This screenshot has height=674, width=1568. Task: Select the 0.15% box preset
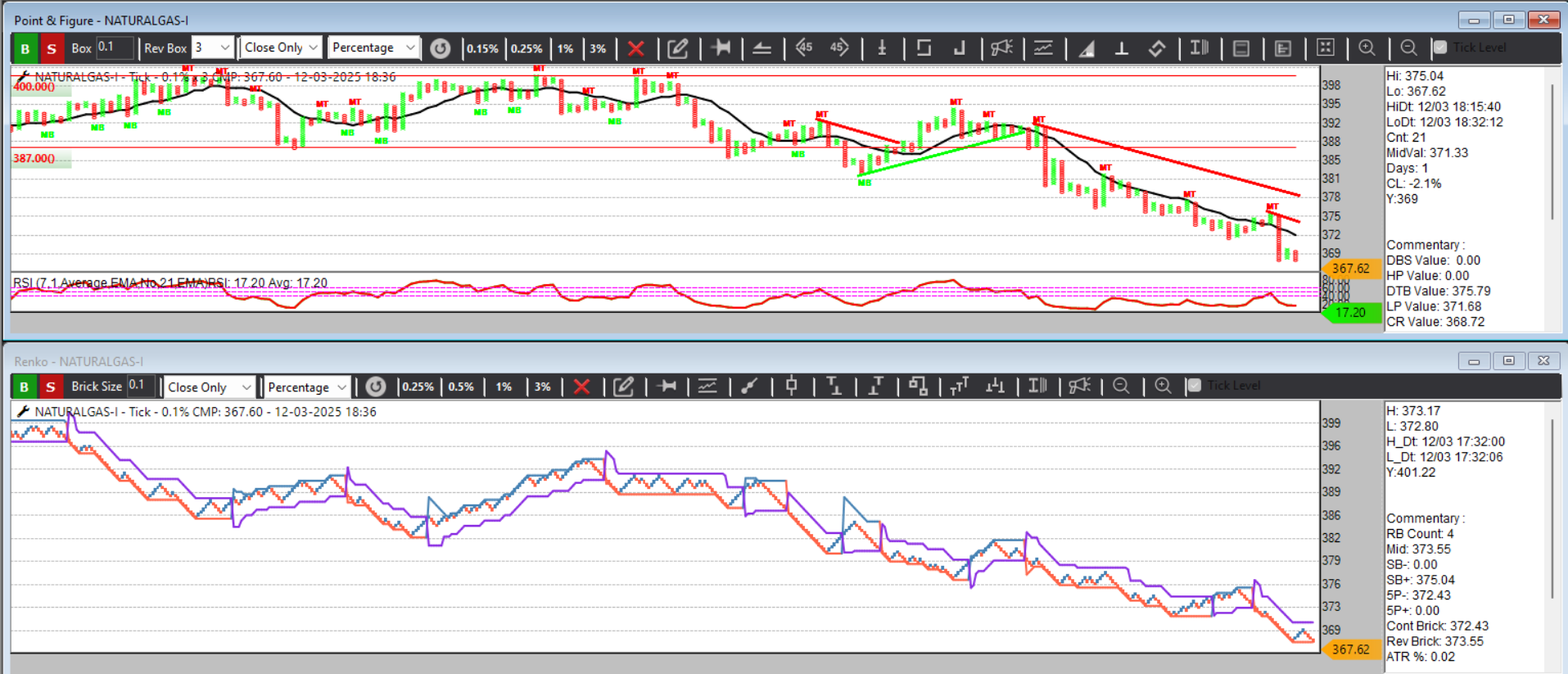tap(482, 48)
